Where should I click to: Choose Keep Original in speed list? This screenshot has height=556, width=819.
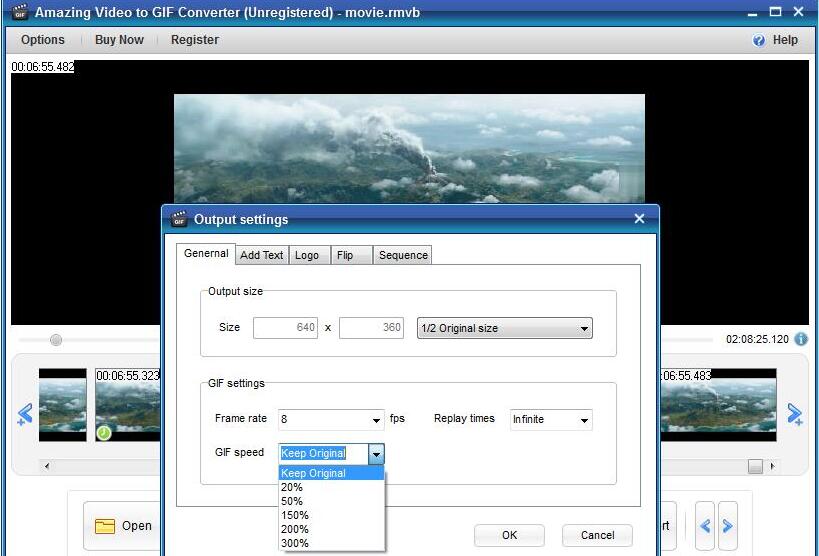(x=331, y=473)
